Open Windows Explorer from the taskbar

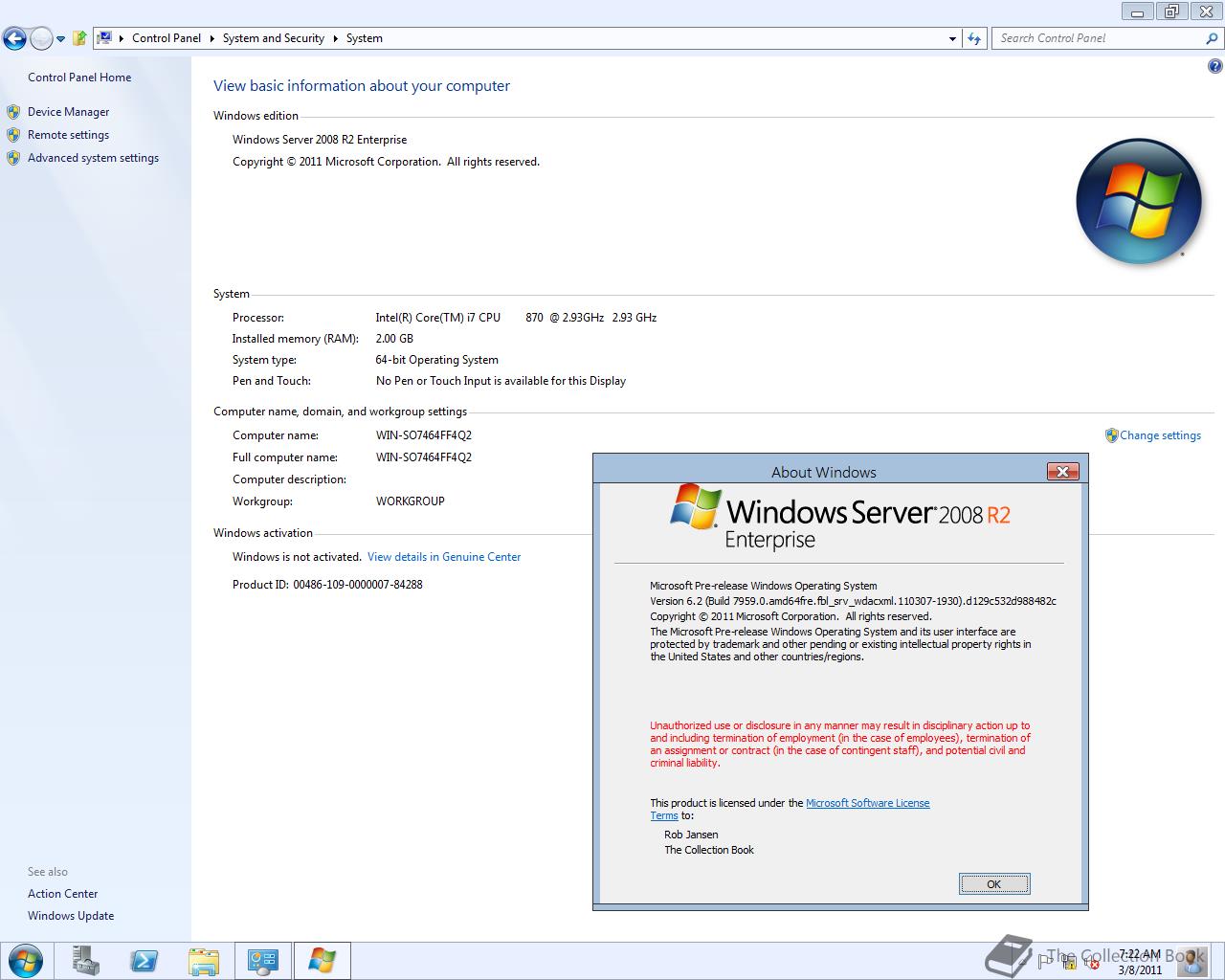pos(204,961)
